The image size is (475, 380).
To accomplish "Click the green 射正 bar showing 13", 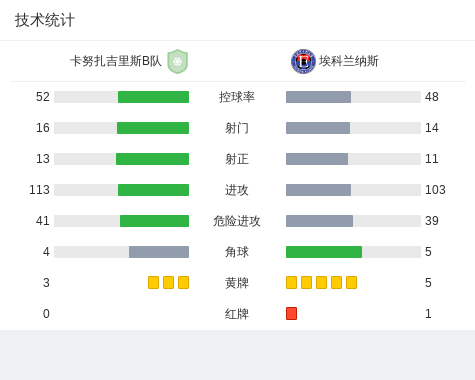I will tap(152, 159).
